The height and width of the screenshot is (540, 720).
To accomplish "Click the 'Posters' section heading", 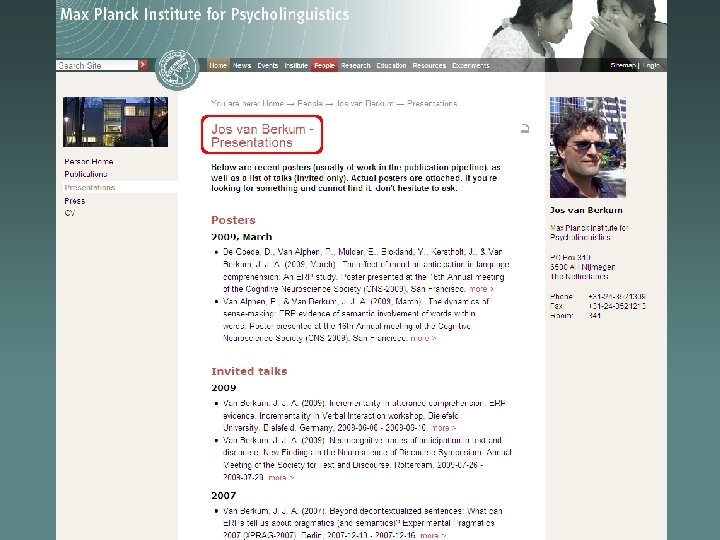I will (233, 220).
